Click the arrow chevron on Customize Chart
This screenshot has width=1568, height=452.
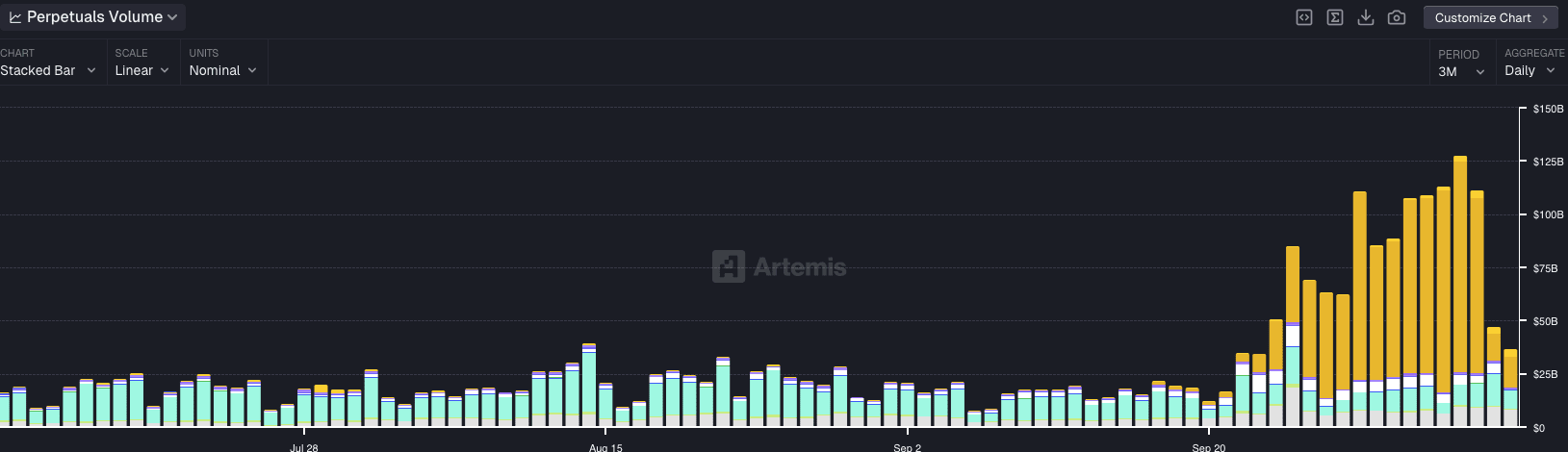[x=1545, y=18]
